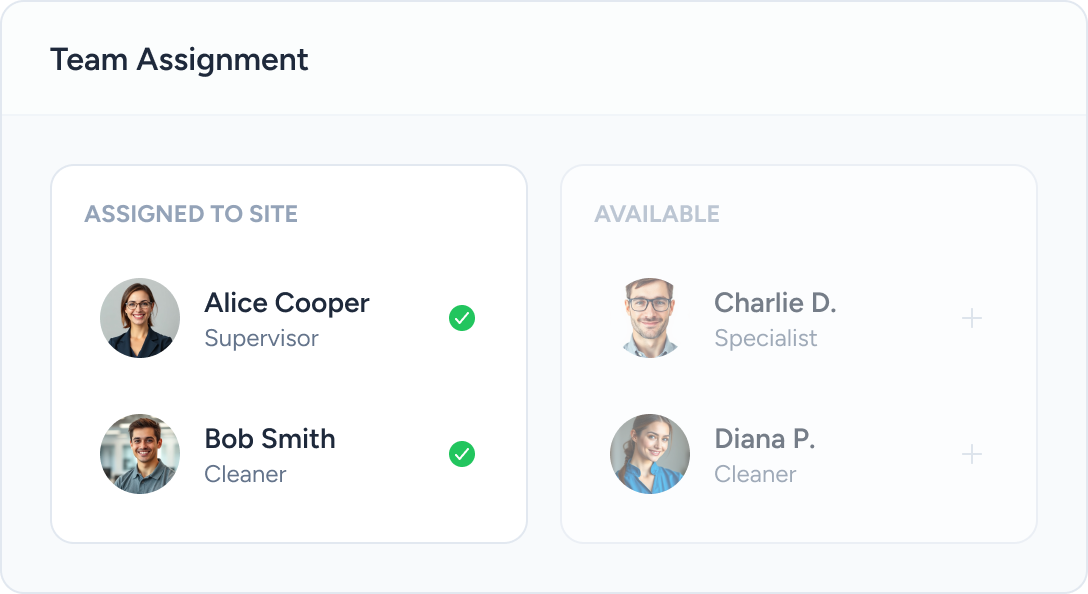Select the Alice Cooper name text
The height and width of the screenshot is (594, 1088).
tap(286, 303)
